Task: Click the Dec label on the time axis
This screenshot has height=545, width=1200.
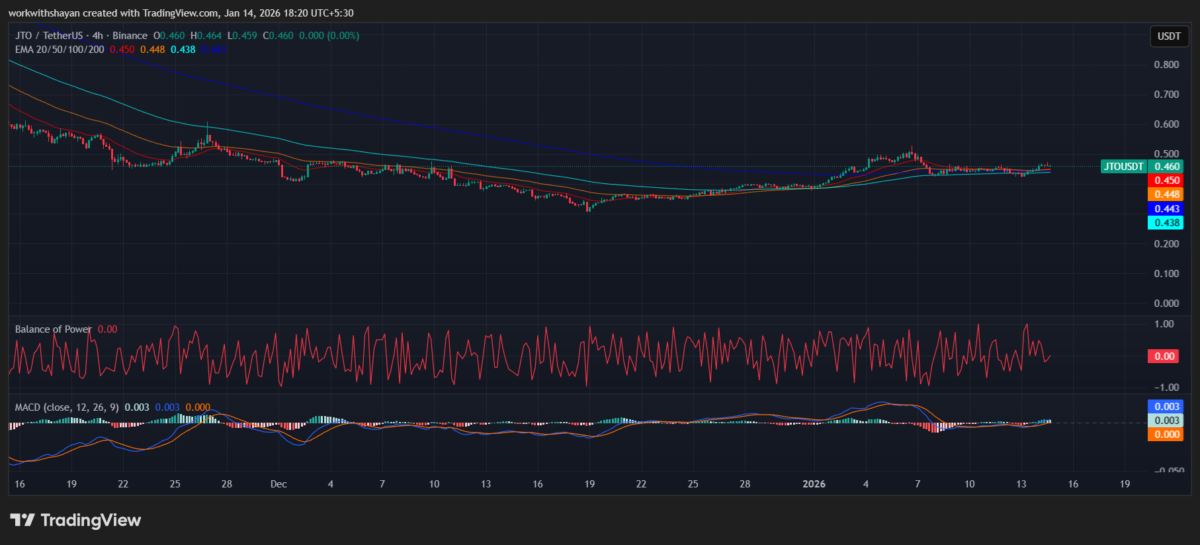Action: [278, 483]
